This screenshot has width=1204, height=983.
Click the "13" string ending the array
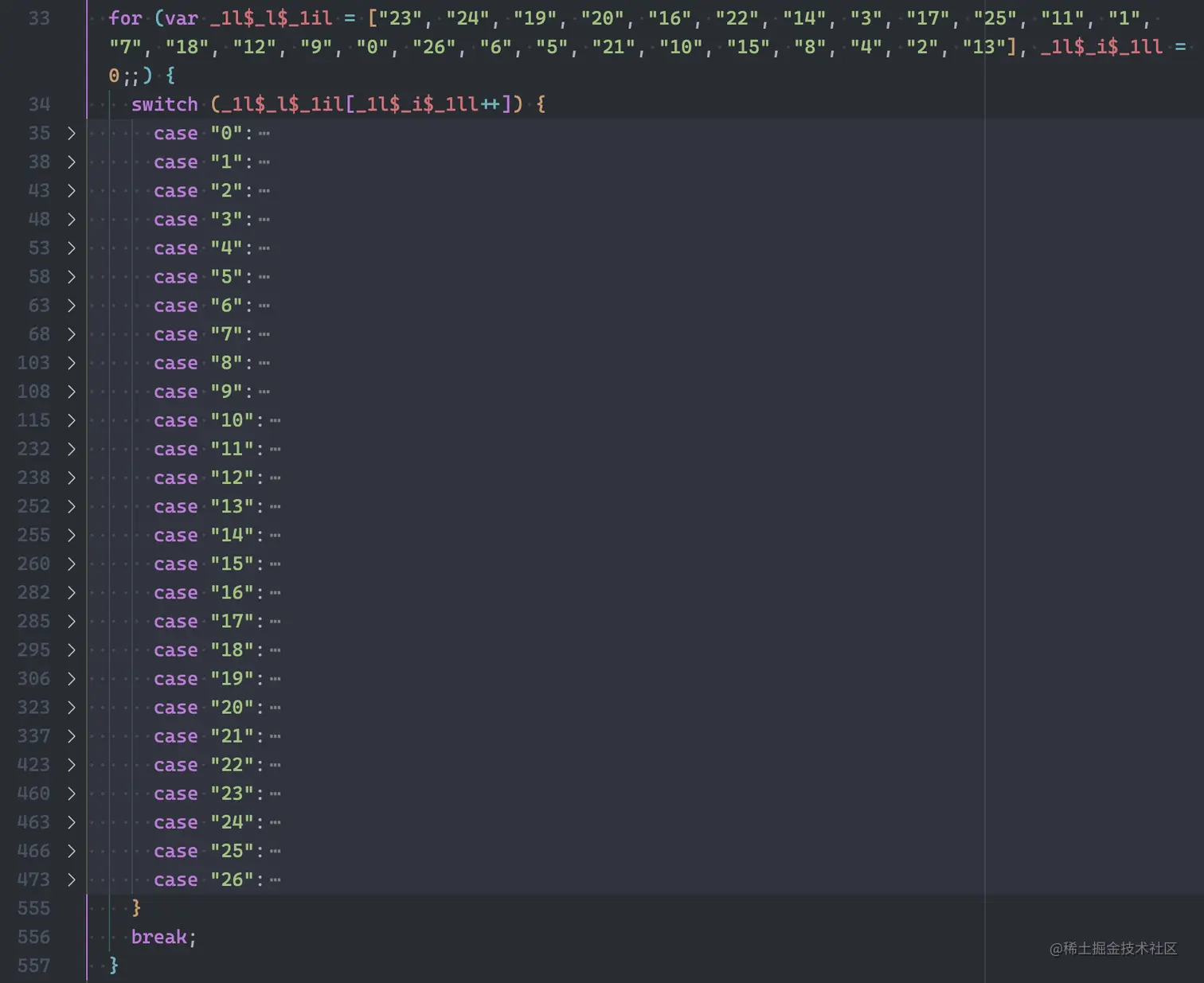984,46
